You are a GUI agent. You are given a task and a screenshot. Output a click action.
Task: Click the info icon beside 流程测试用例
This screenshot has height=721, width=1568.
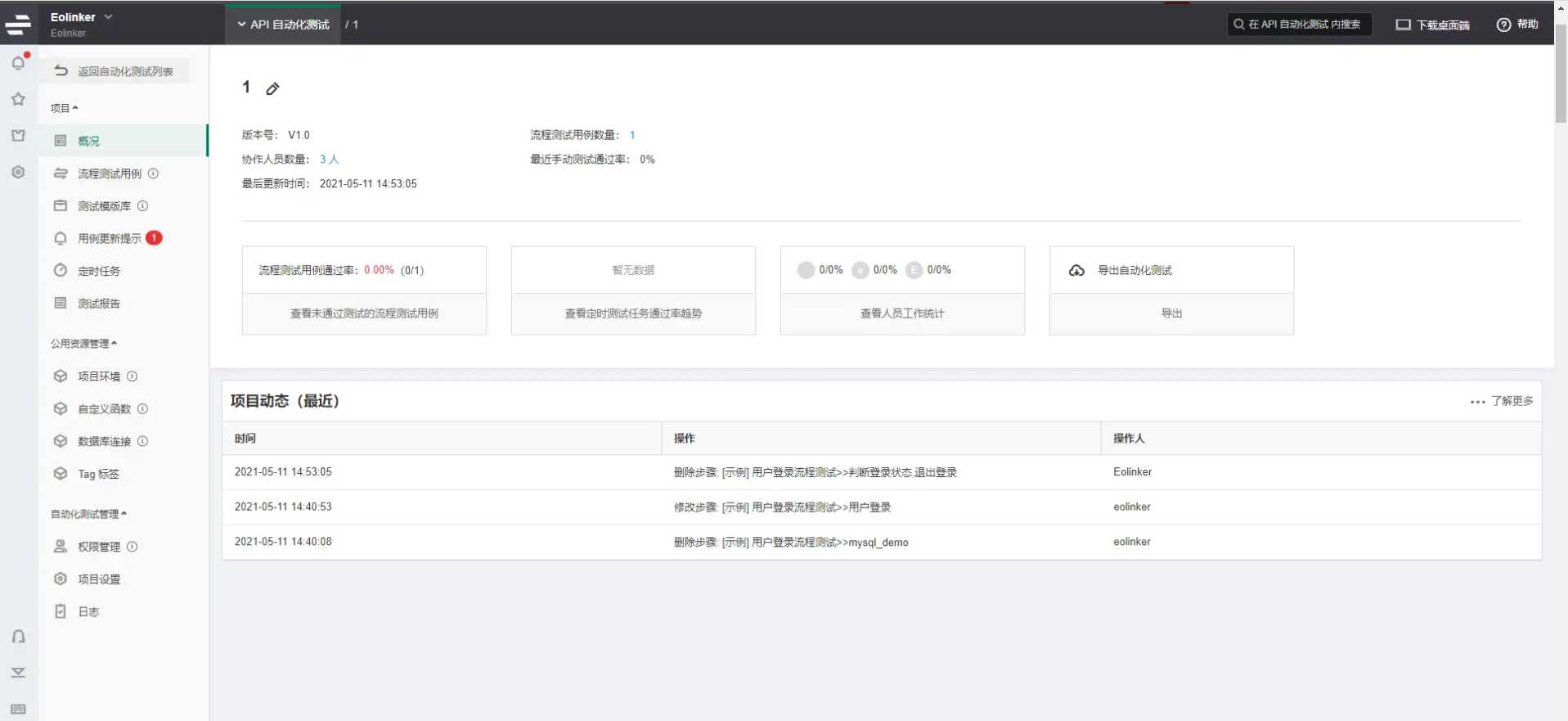point(153,173)
